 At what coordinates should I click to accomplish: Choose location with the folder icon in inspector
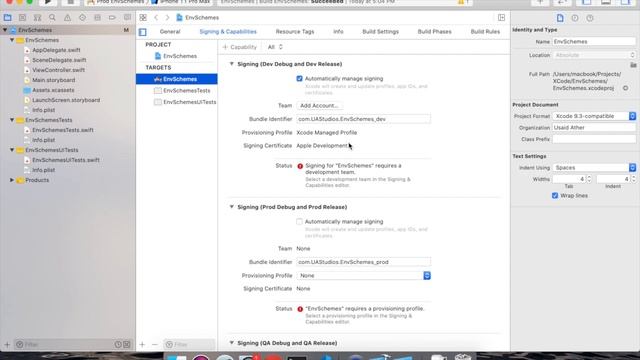tap(633, 65)
